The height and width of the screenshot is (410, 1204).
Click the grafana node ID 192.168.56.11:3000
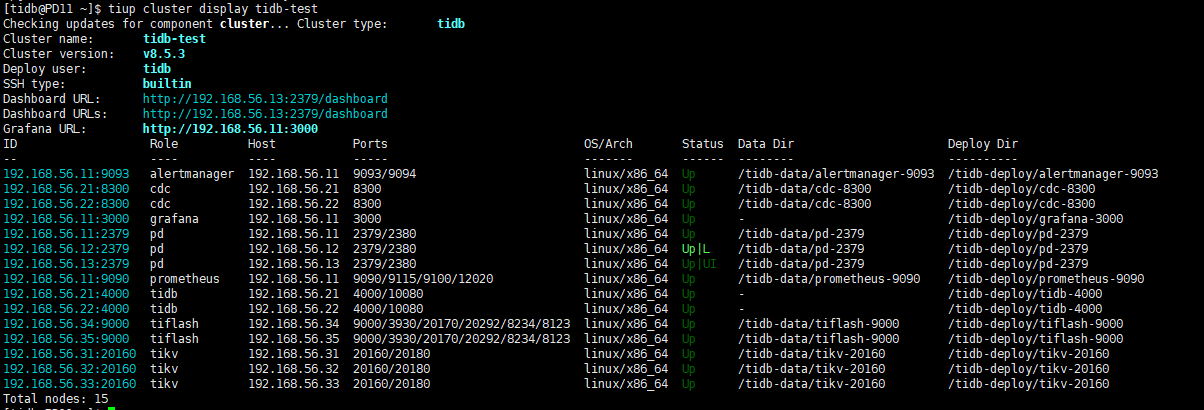click(x=66, y=219)
